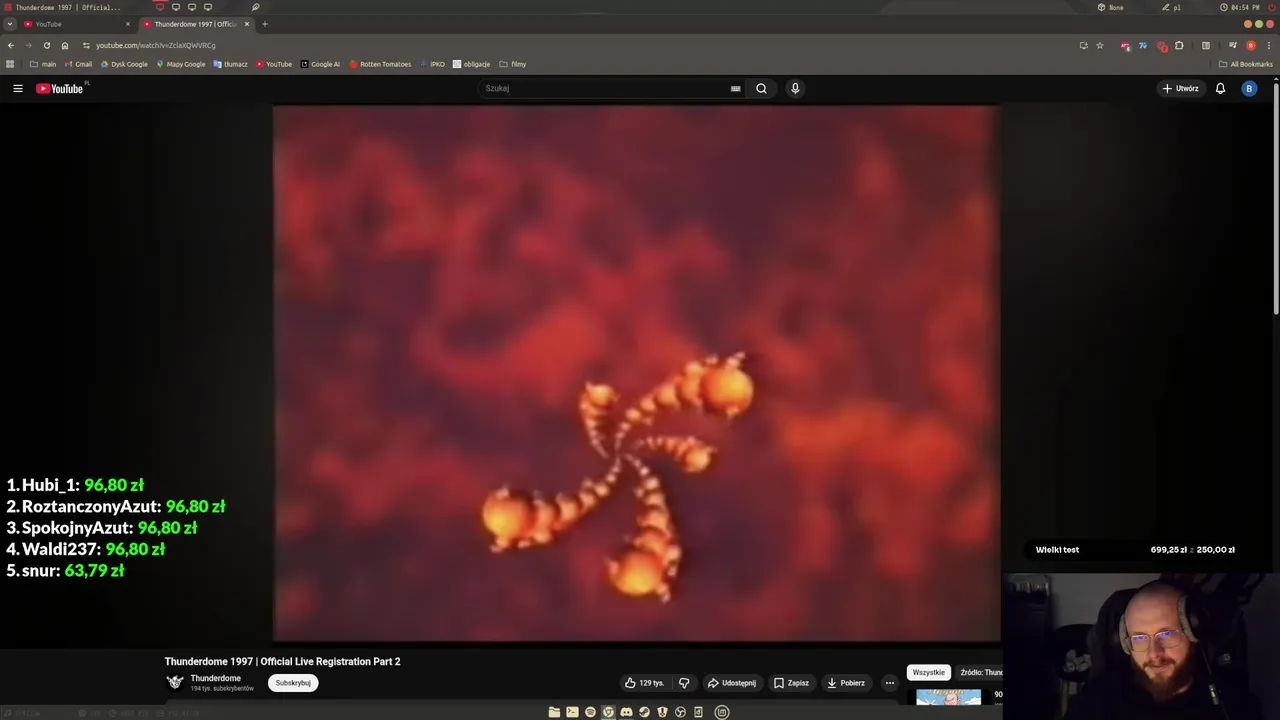Open the recommended video thumbnail

[x=948, y=697]
